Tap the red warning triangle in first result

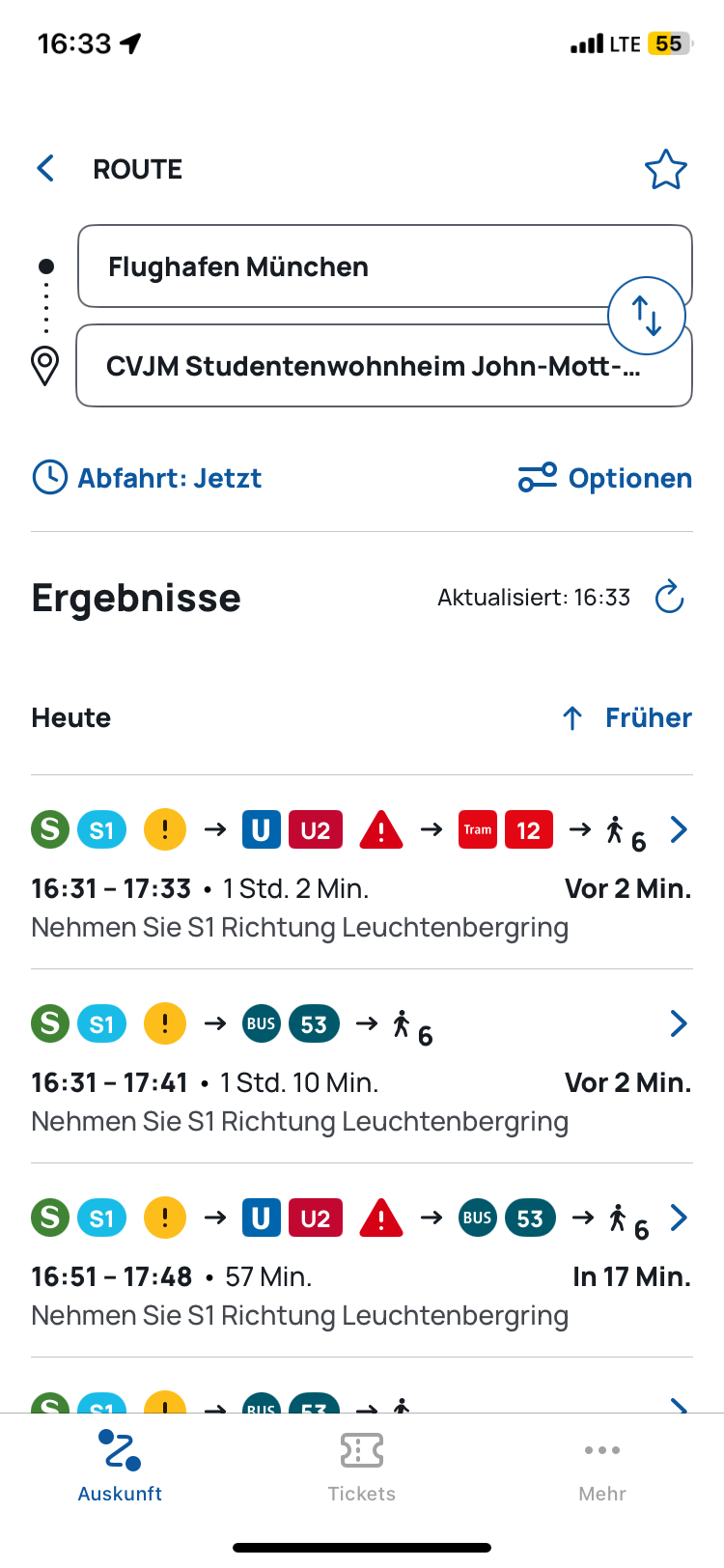click(x=381, y=830)
